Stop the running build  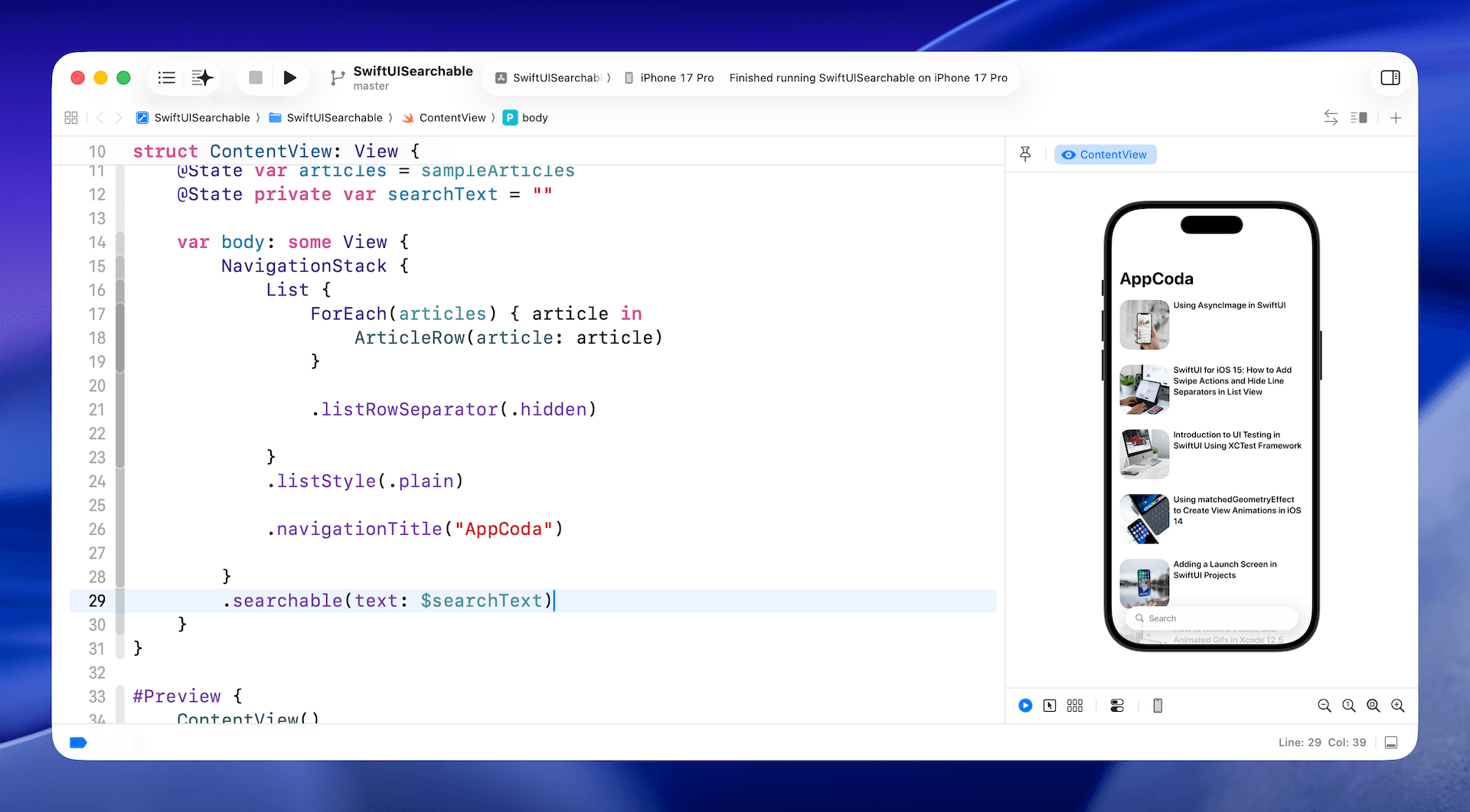point(256,77)
